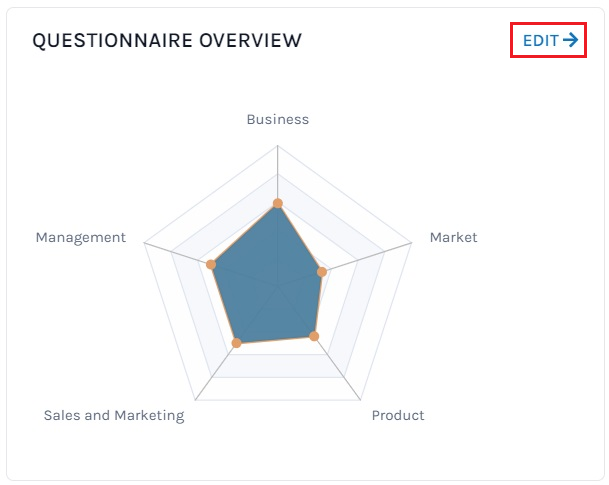
Task: Click the arrow icon next to EDIT
Action: (570, 40)
